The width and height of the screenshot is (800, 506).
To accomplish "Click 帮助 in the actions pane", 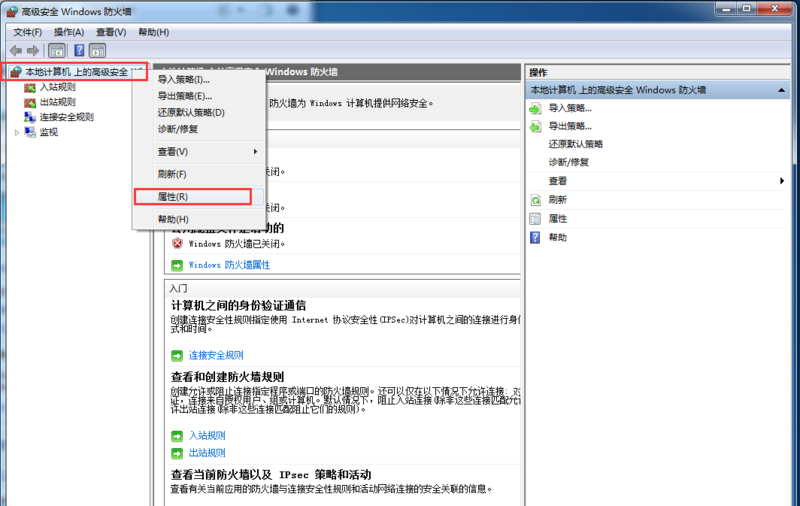I will (x=558, y=238).
